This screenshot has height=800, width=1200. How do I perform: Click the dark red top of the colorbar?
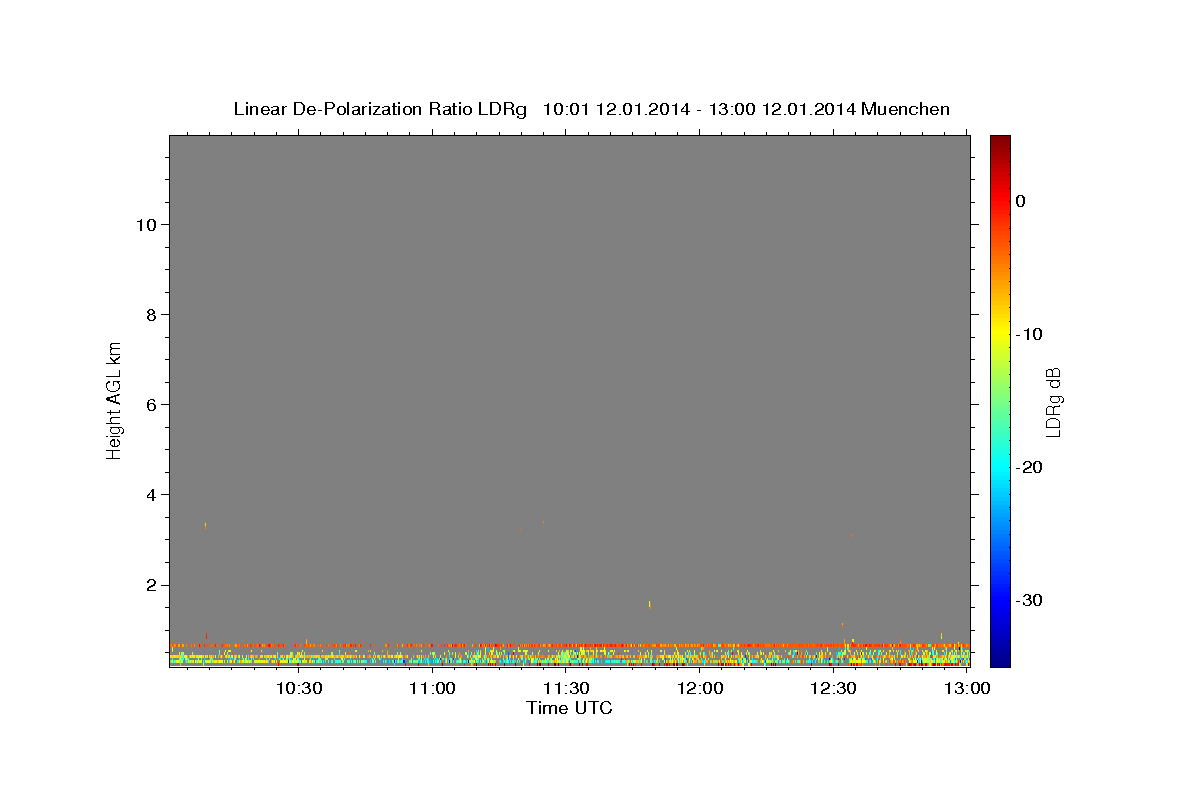pyautogui.click(x=1000, y=142)
